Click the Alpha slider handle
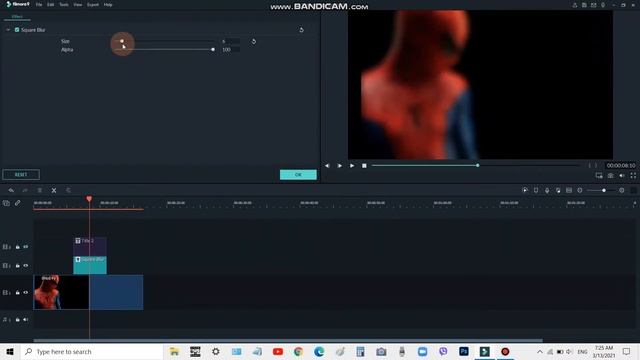 (213, 49)
